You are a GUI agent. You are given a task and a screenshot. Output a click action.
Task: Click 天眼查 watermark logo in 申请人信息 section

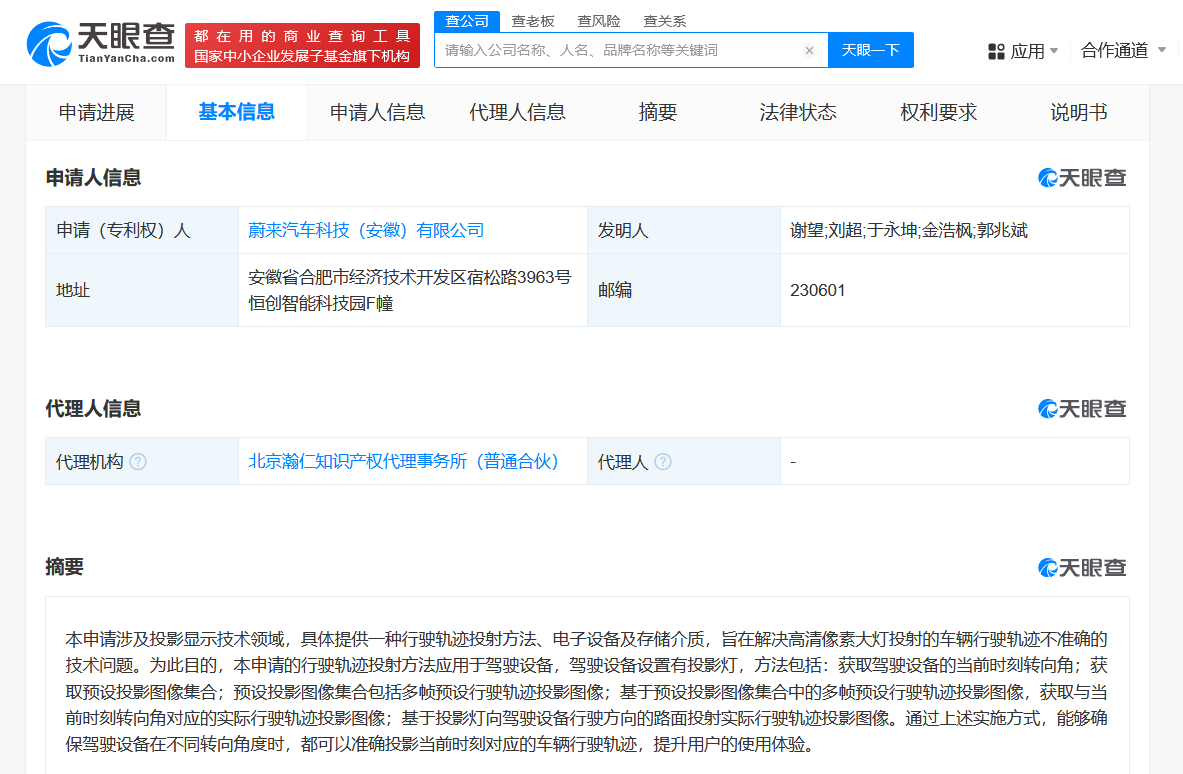(1082, 178)
